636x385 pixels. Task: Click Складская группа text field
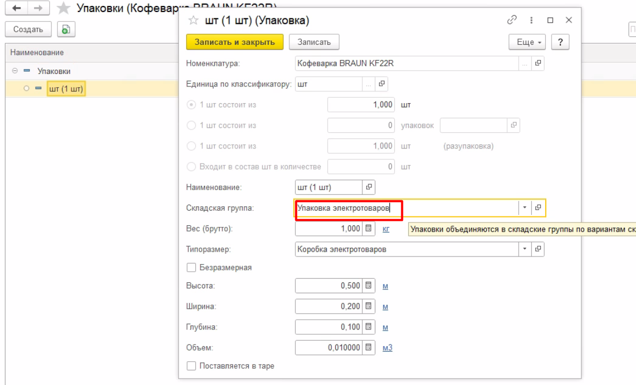pyautogui.click(x=406, y=208)
